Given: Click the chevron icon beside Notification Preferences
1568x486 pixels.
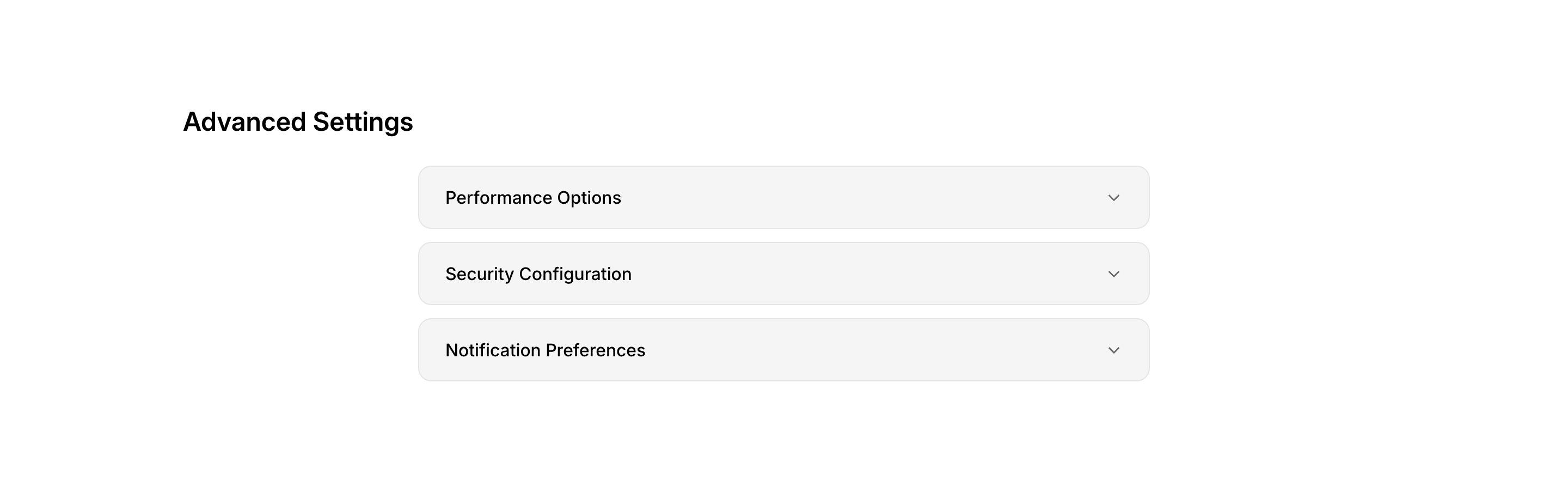Looking at the screenshot, I should (1113, 350).
